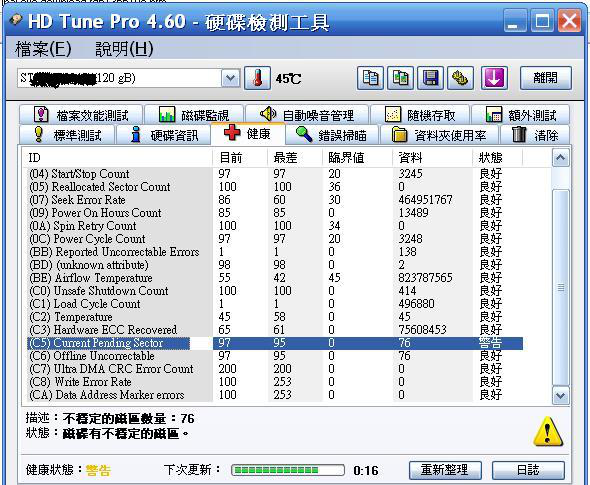Select the (0C) Power Cycle Count row
The image size is (590, 485).
[275, 239]
